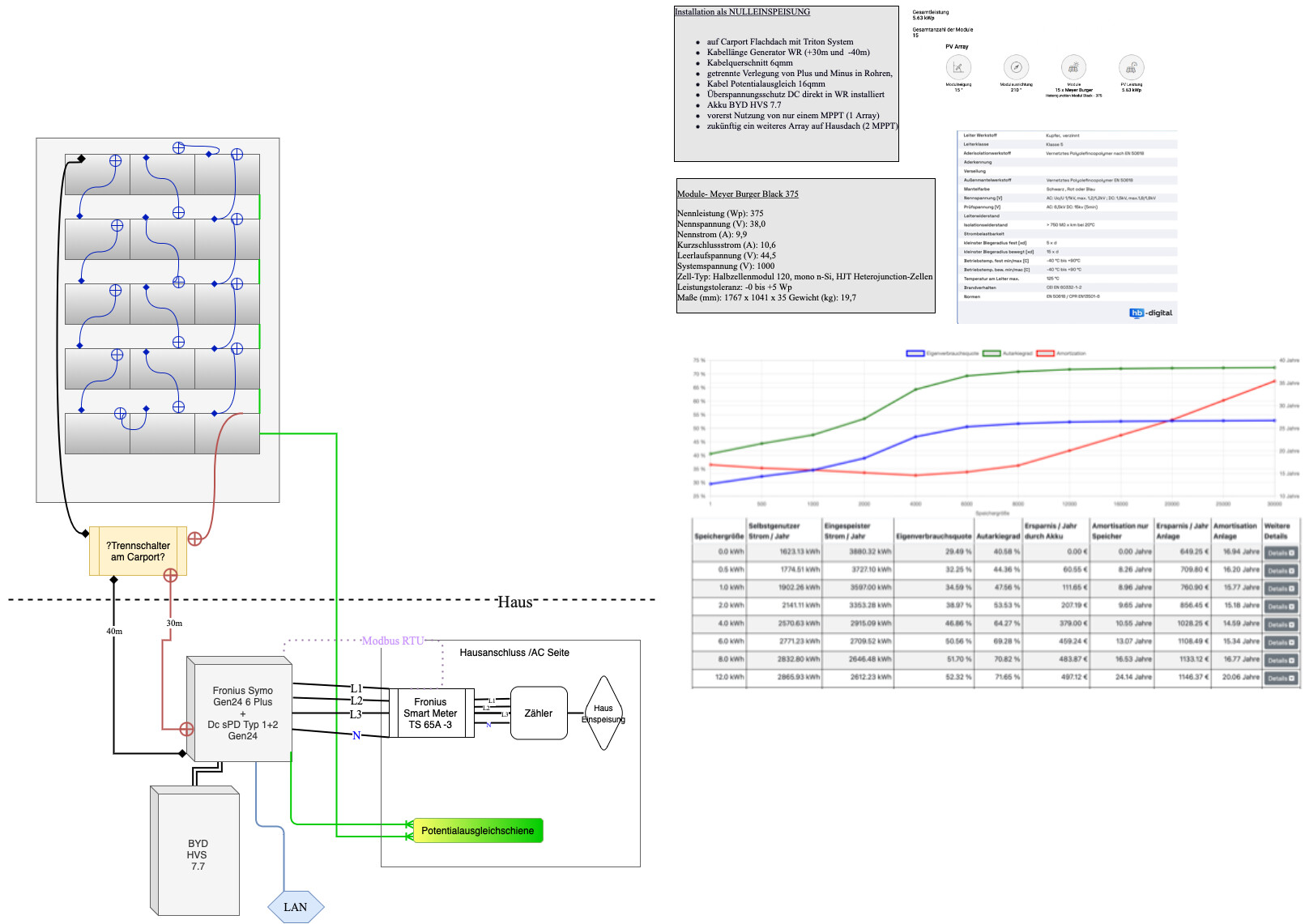Click the blue N neutral label near inverter
This screenshot has width=1305, height=924.
(x=356, y=735)
